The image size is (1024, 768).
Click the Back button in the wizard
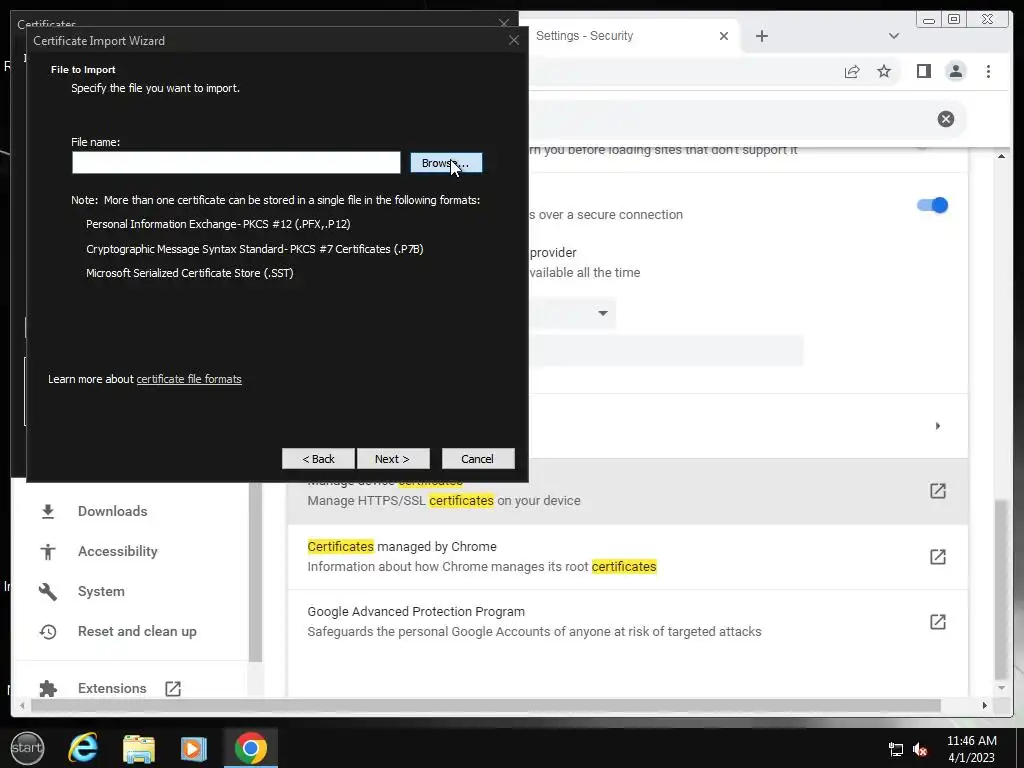pos(318,458)
